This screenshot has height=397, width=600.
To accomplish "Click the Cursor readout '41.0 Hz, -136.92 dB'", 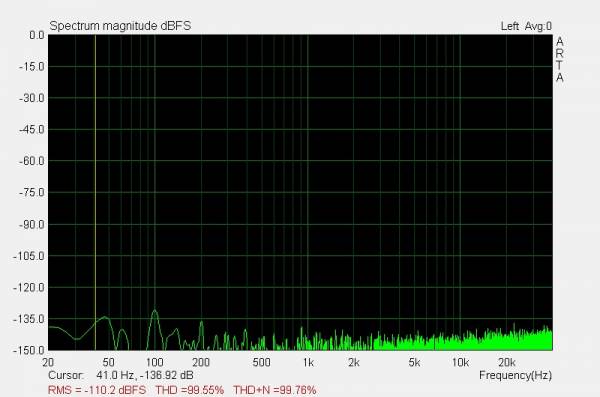I will click(145, 375).
